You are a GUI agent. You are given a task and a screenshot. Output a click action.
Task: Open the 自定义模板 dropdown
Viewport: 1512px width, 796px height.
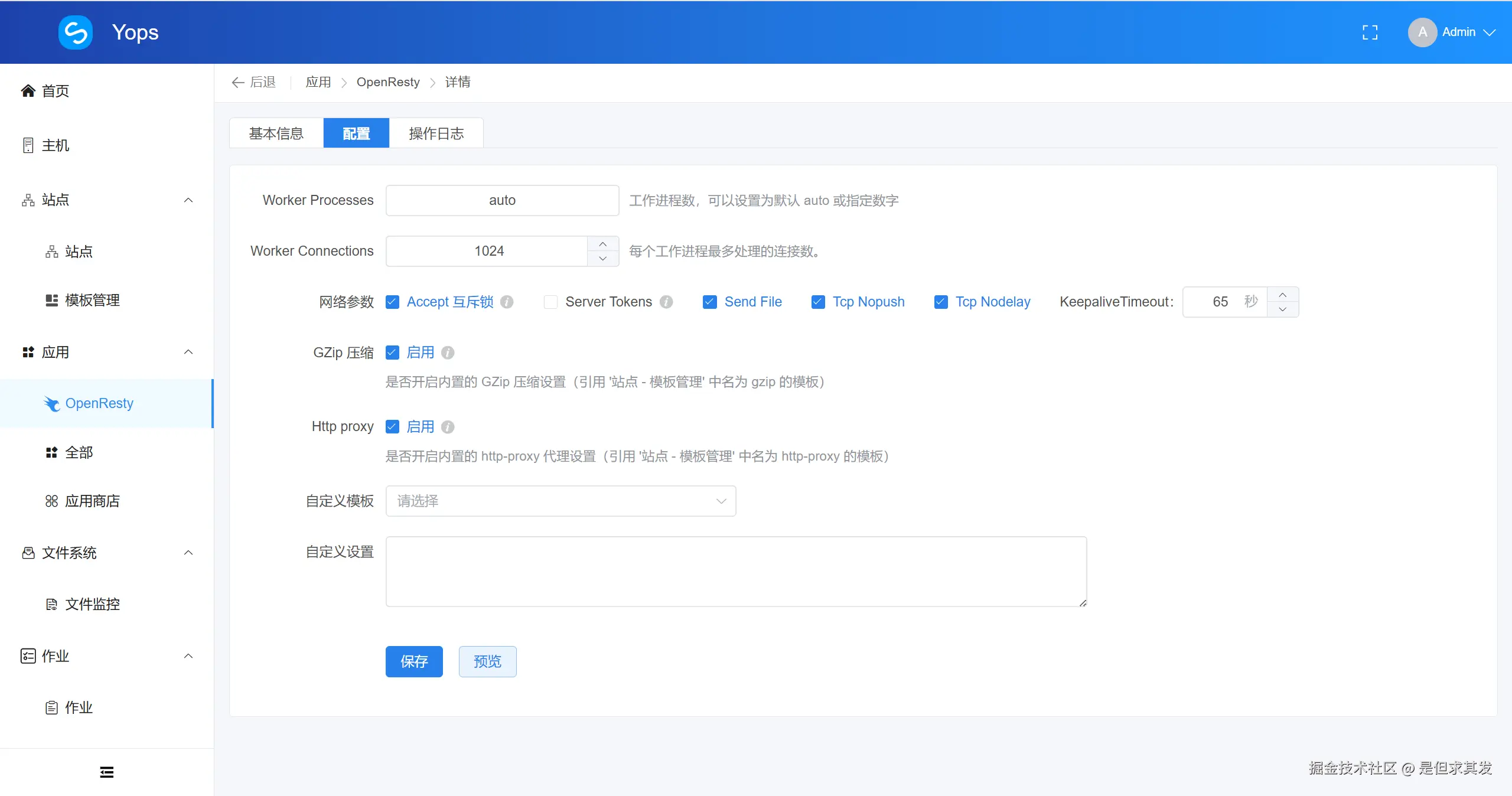pyautogui.click(x=560, y=501)
